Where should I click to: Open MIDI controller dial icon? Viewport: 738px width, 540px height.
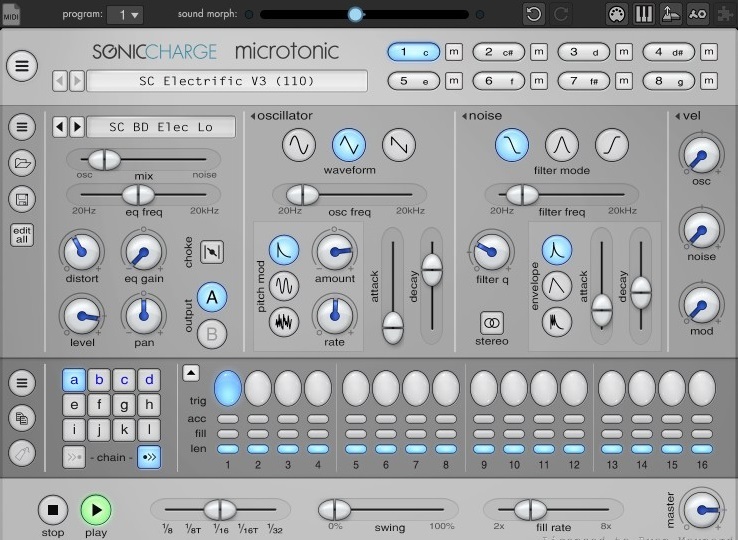pyautogui.click(x=617, y=14)
